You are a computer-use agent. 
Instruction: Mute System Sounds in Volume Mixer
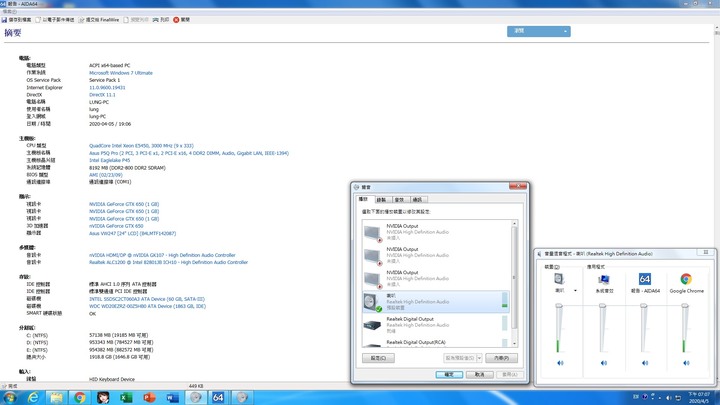[x=604, y=363]
